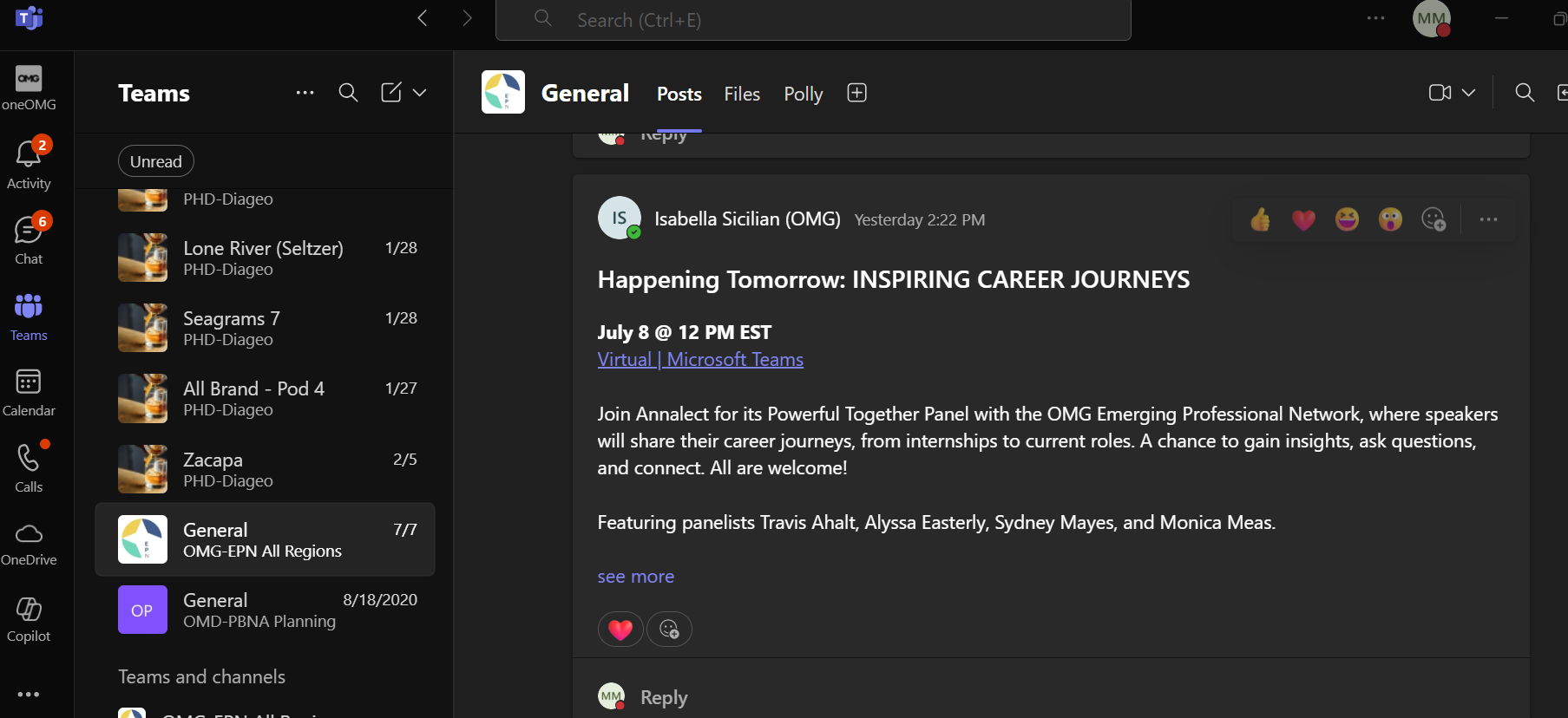Open Zacapa channel

pyautogui.click(x=265, y=469)
